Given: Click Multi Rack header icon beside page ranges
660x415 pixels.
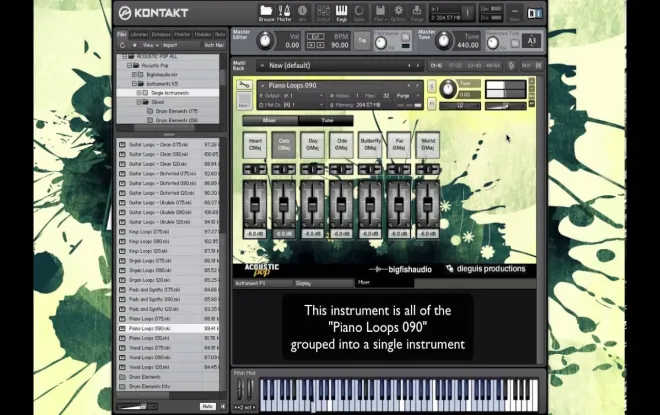Looking at the screenshot, I should (x=511, y=66).
